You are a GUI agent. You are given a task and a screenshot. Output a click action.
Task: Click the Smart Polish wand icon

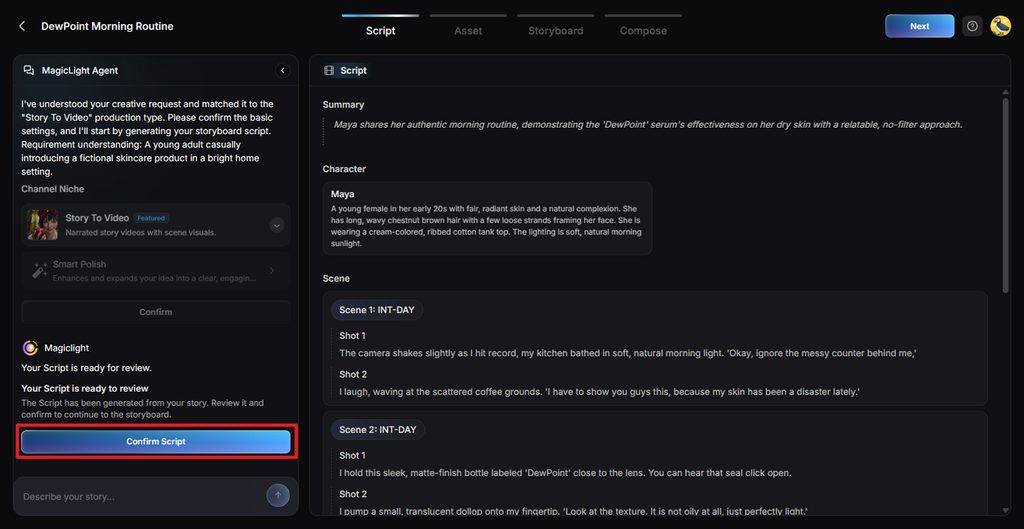point(40,270)
